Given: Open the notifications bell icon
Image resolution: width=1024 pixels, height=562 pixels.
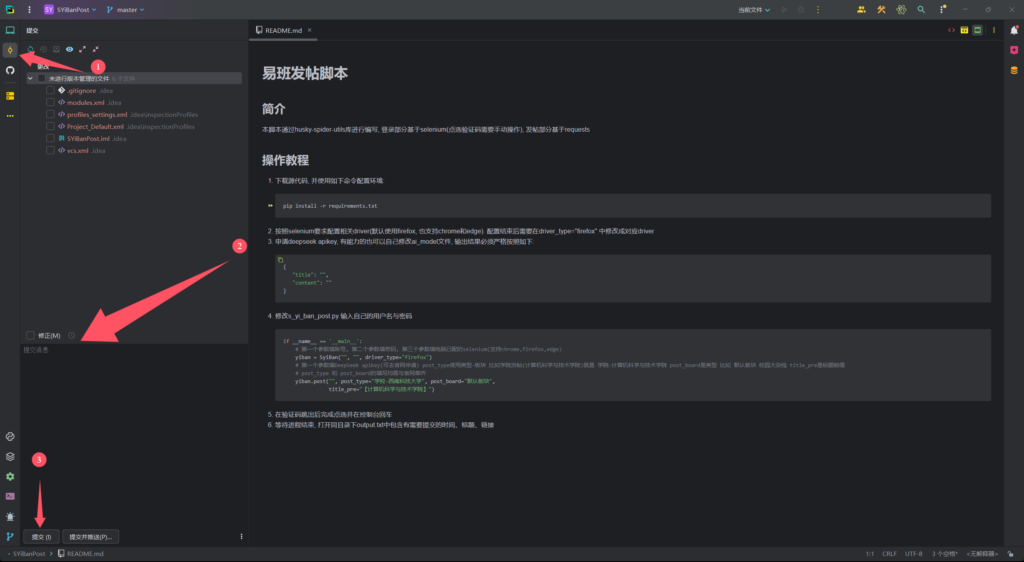Looking at the screenshot, I should coord(1013,30).
